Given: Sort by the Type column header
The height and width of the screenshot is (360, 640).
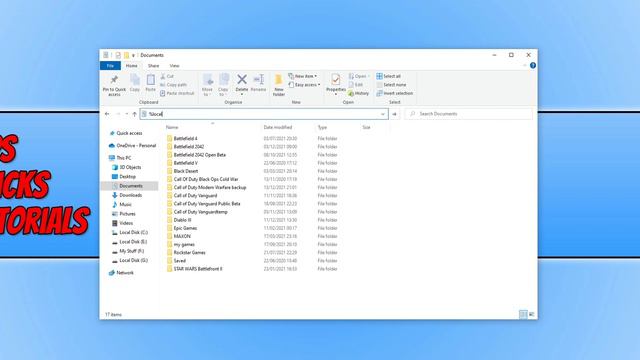Looking at the screenshot, I should coord(322,127).
